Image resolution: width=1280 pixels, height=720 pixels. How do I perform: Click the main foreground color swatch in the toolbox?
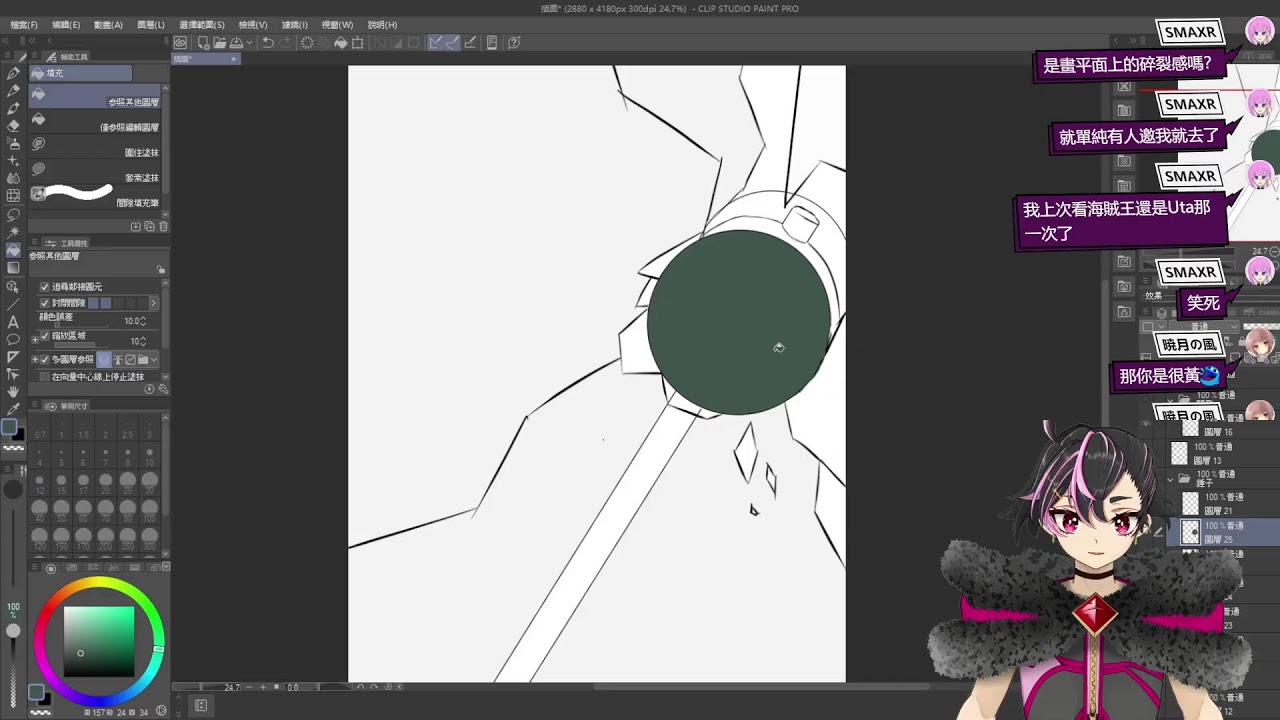[9, 428]
